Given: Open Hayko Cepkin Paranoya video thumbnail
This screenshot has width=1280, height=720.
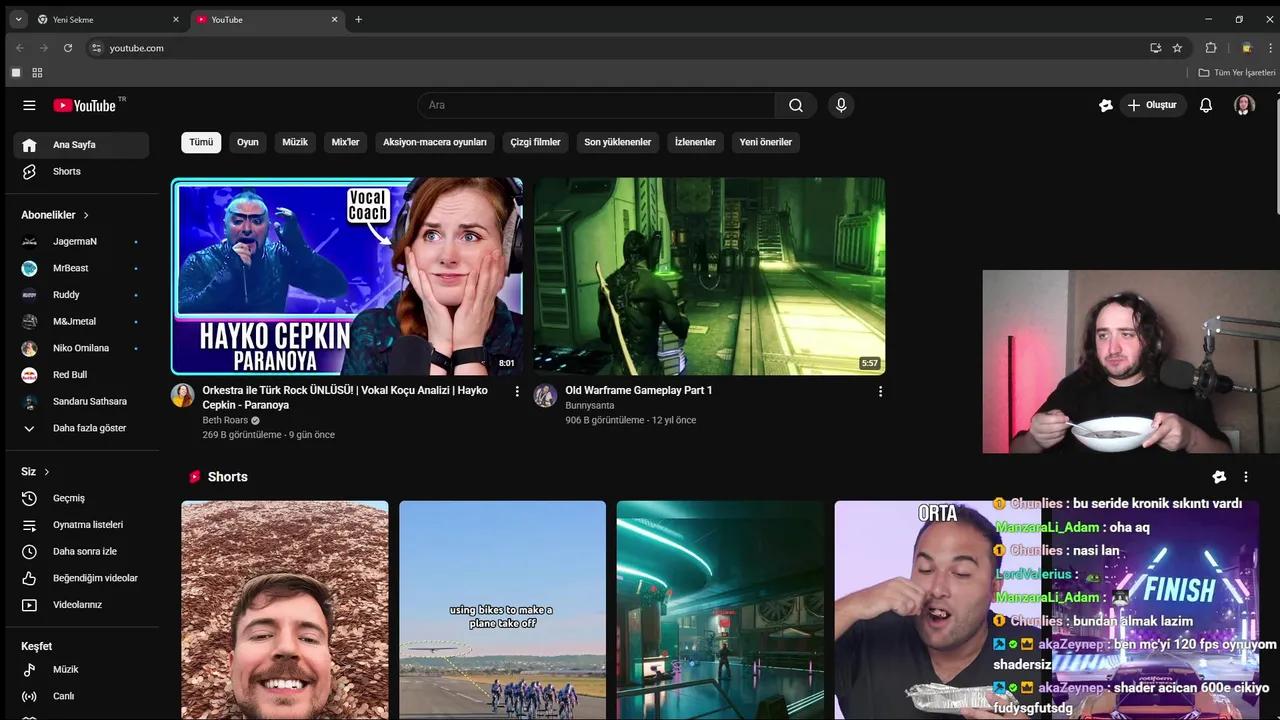Looking at the screenshot, I should click(347, 277).
